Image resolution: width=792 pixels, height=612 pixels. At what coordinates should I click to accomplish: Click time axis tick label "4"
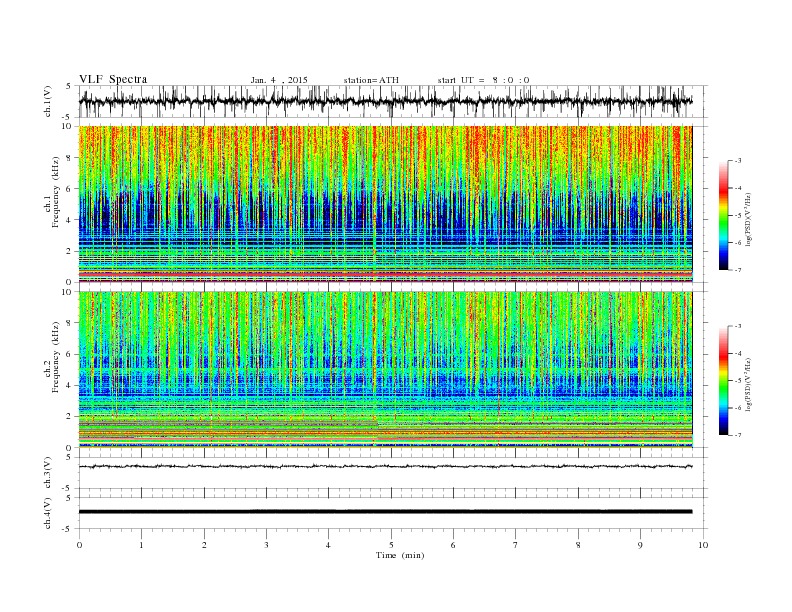click(328, 545)
